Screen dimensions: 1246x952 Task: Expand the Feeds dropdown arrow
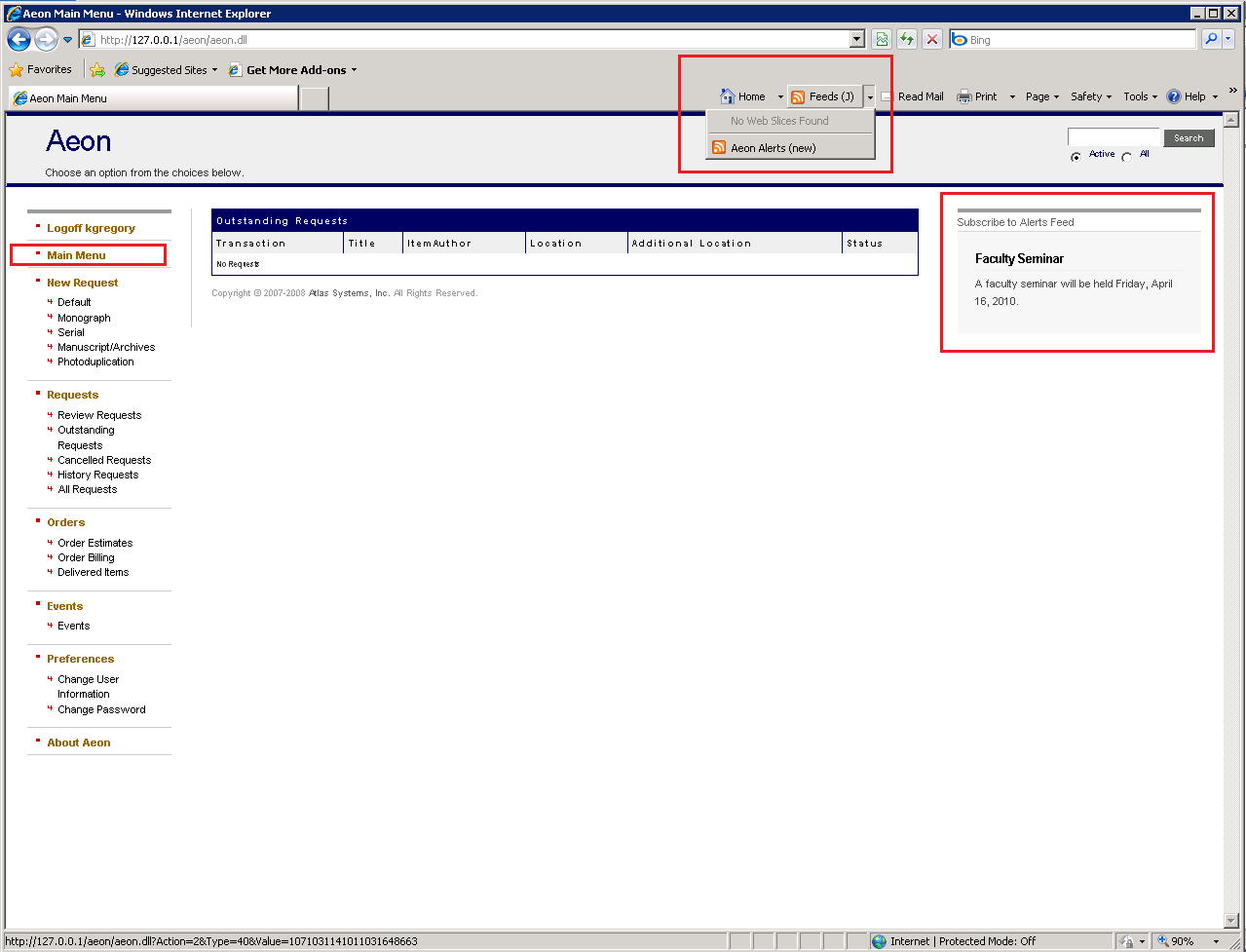(x=869, y=96)
